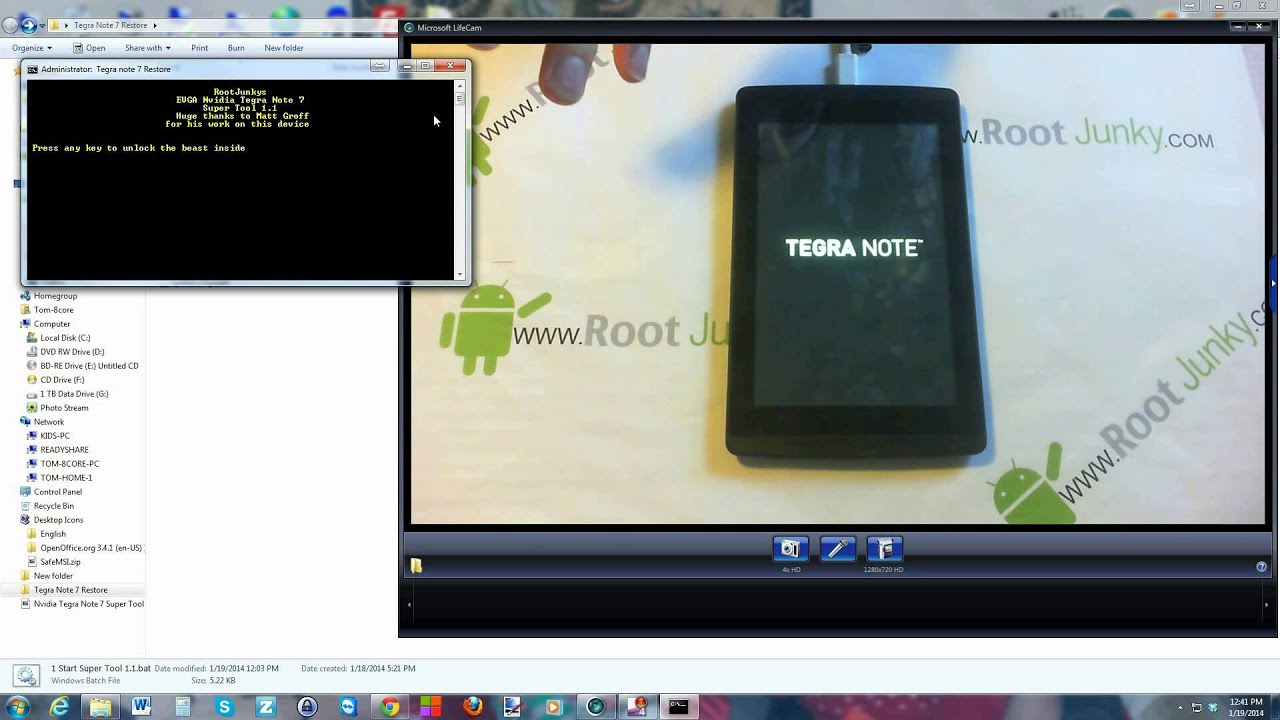Open Internet Explorer from the taskbar

point(59,707)
